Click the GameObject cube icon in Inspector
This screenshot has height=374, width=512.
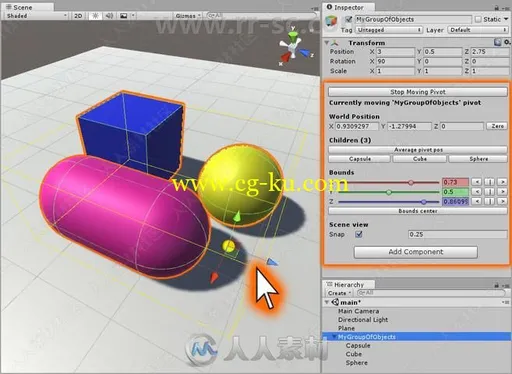331,22
